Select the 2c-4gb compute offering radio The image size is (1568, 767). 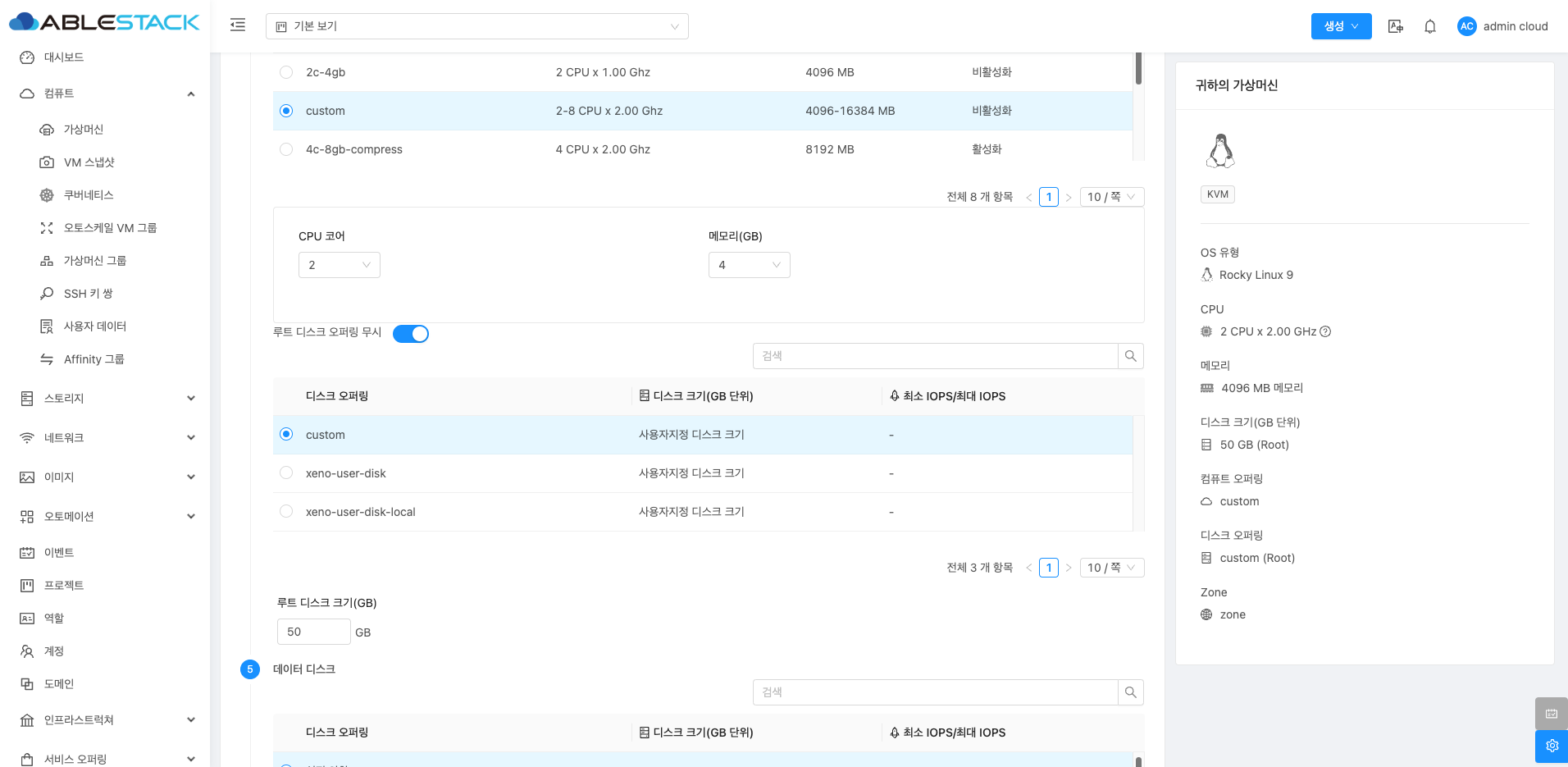pyautogui.click(x=286, y=72)
